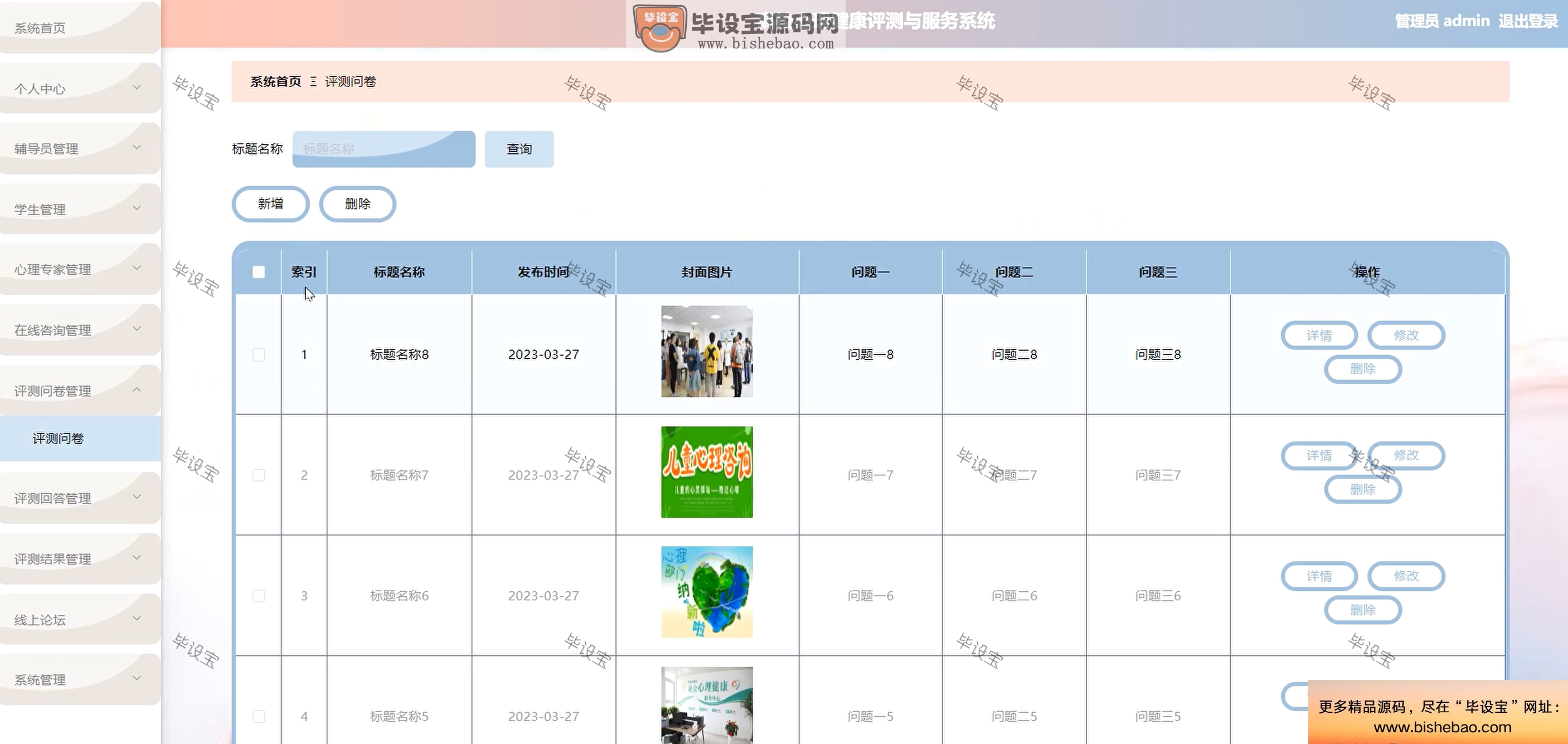Expand the 学生管理 sidebar menu
Viewport: 1568px width, 744px height.
tap(80, 208)
